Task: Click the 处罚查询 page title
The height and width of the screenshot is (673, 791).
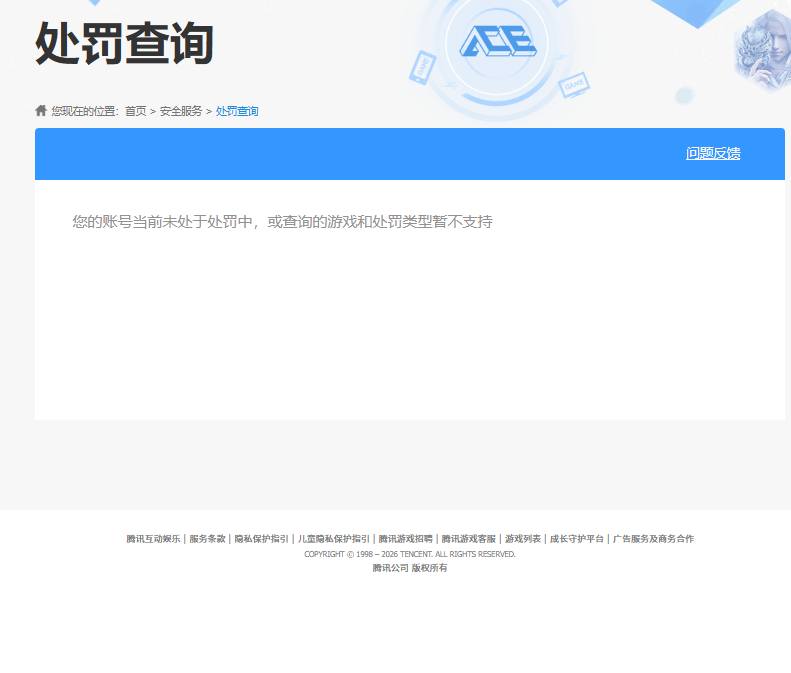Action: tap(125, 43)
